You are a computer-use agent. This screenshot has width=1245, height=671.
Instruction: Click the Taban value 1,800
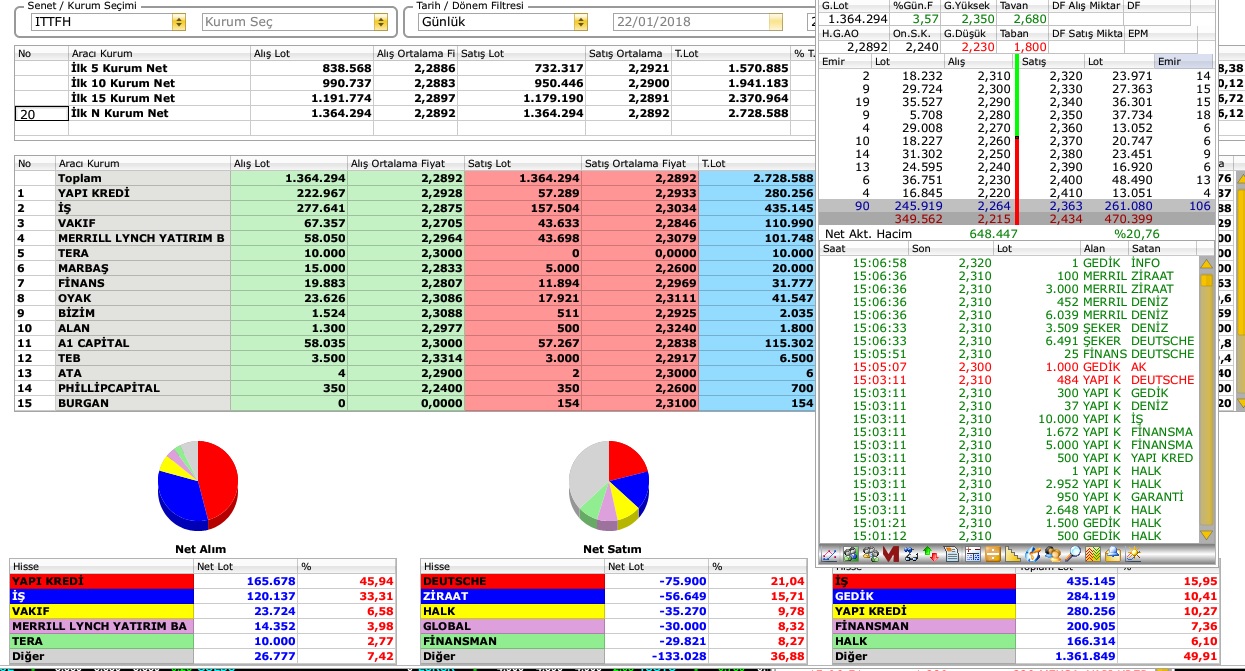pyautogui.click(x=1029, y=46)
